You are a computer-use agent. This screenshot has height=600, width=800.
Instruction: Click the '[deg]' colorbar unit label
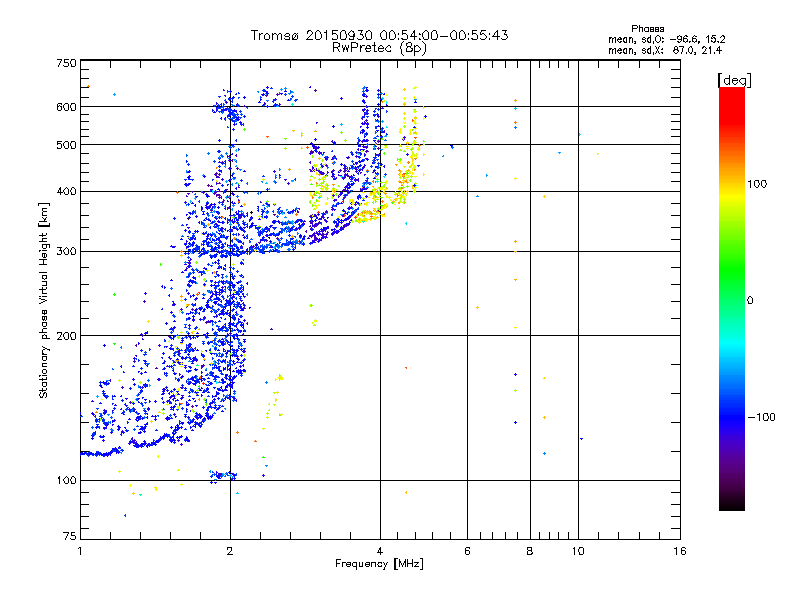[x=734, y=80]
